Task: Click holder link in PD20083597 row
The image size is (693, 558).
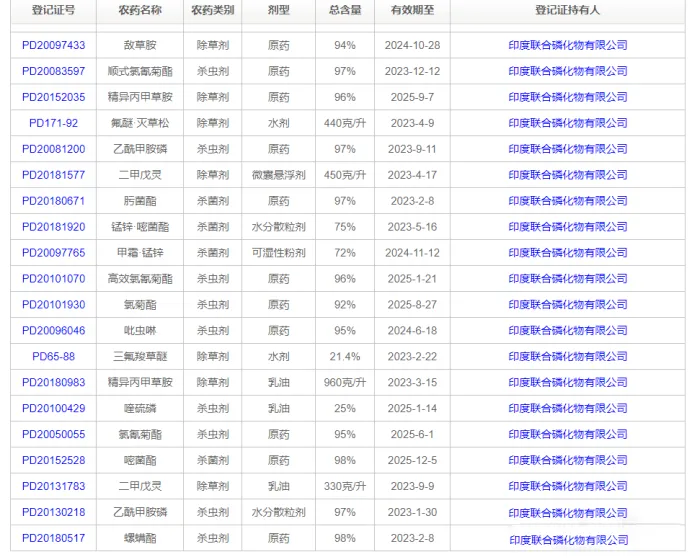Action: (568, 71)
